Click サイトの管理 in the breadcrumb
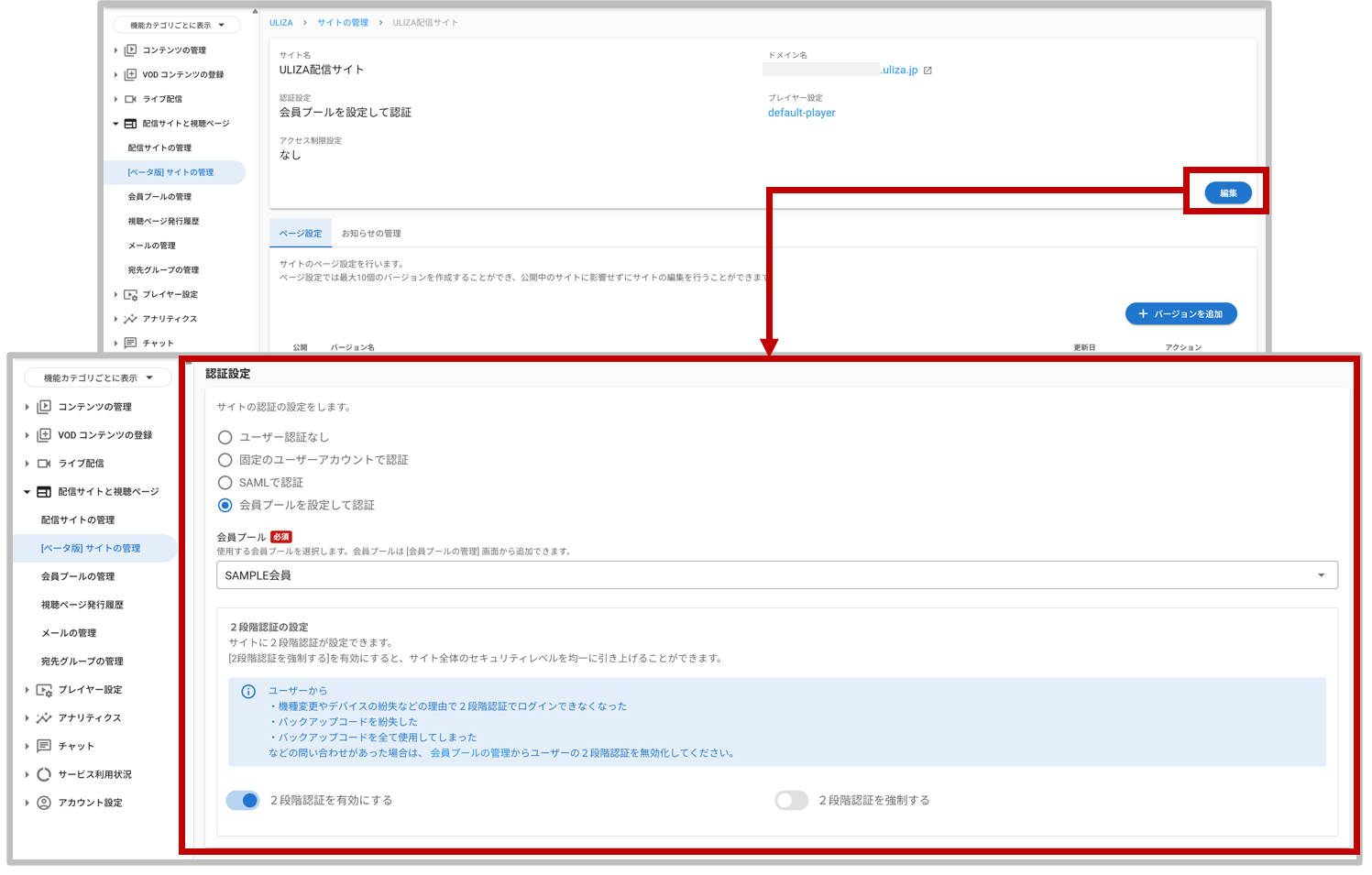Screen dimensions: 1372x875 tap(343, 23)
